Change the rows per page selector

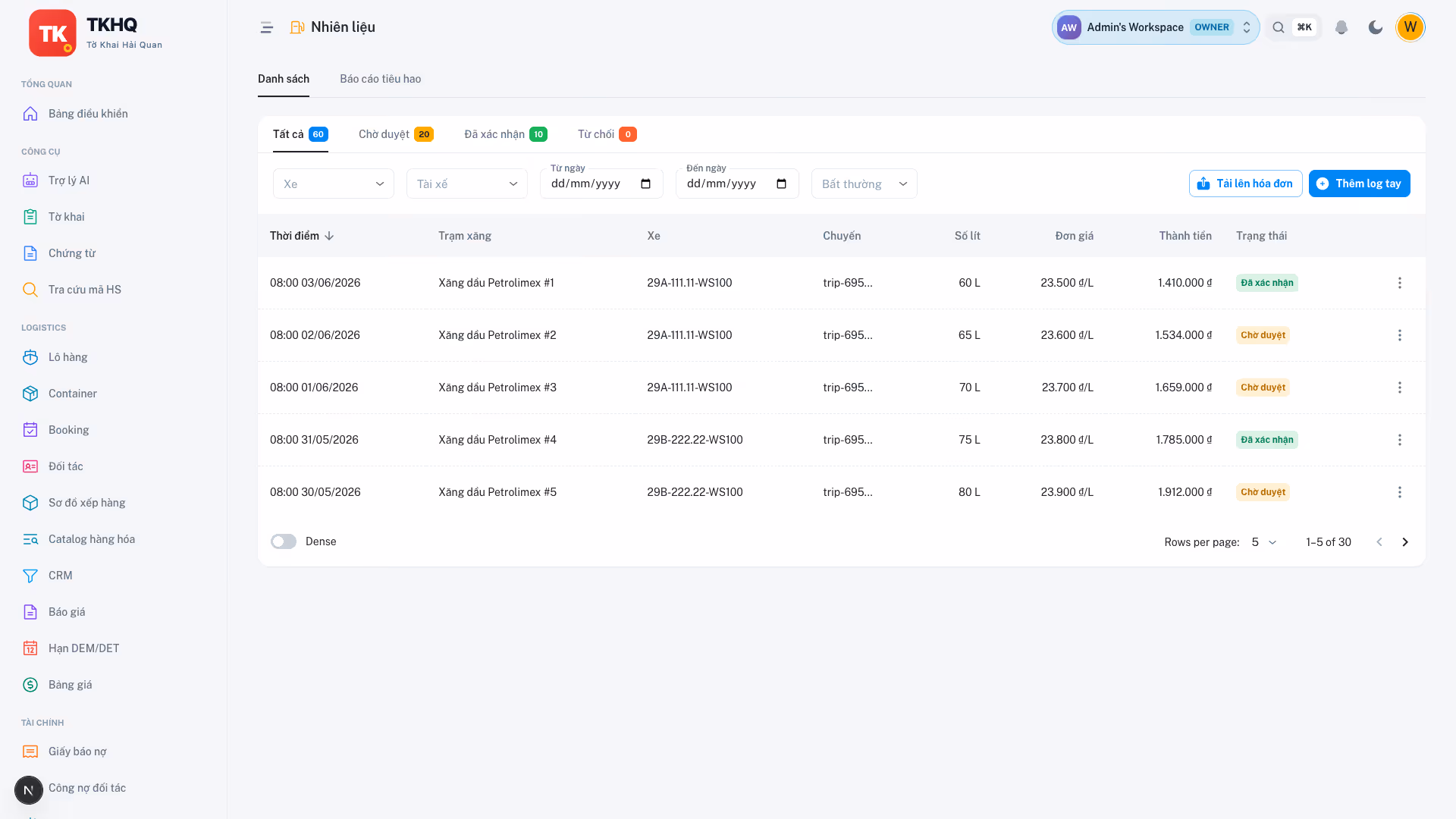pyautogui.click(x=1264, y=541)
